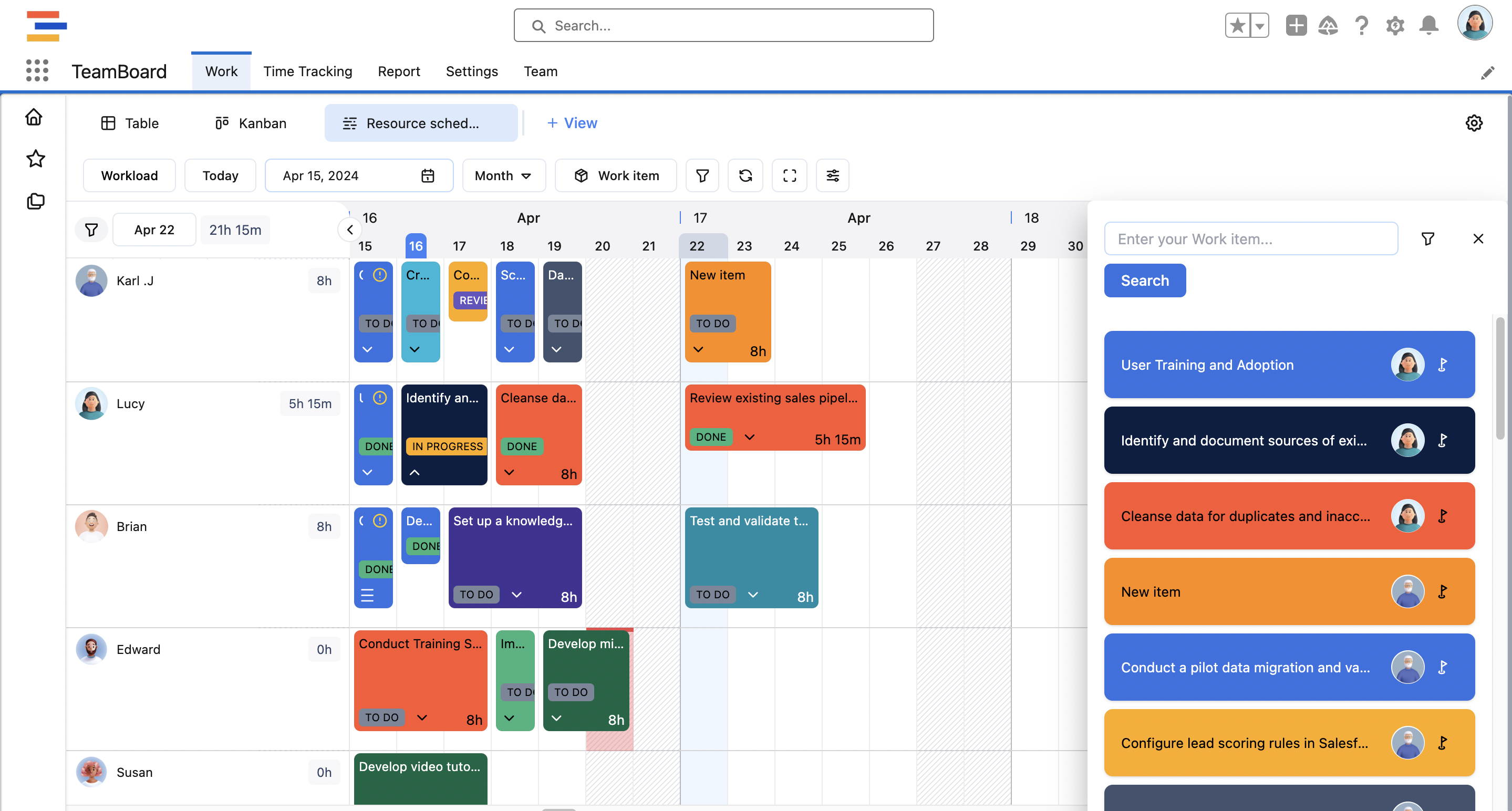Expand the New item TO DO chevron
Viewport: 1512px width, 811px height.
698,350
